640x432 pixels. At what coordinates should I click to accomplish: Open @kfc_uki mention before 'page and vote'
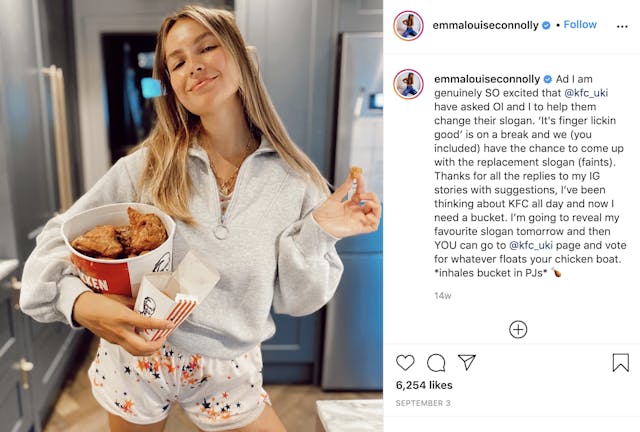pyautogui.click(x=531, y=245)
